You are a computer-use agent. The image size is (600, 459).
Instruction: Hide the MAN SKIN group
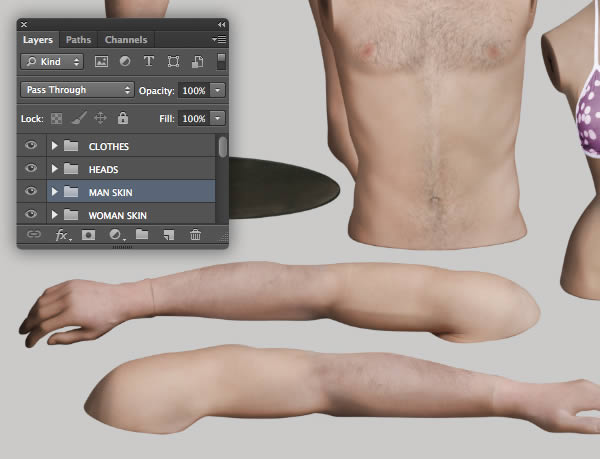(31, 191)
